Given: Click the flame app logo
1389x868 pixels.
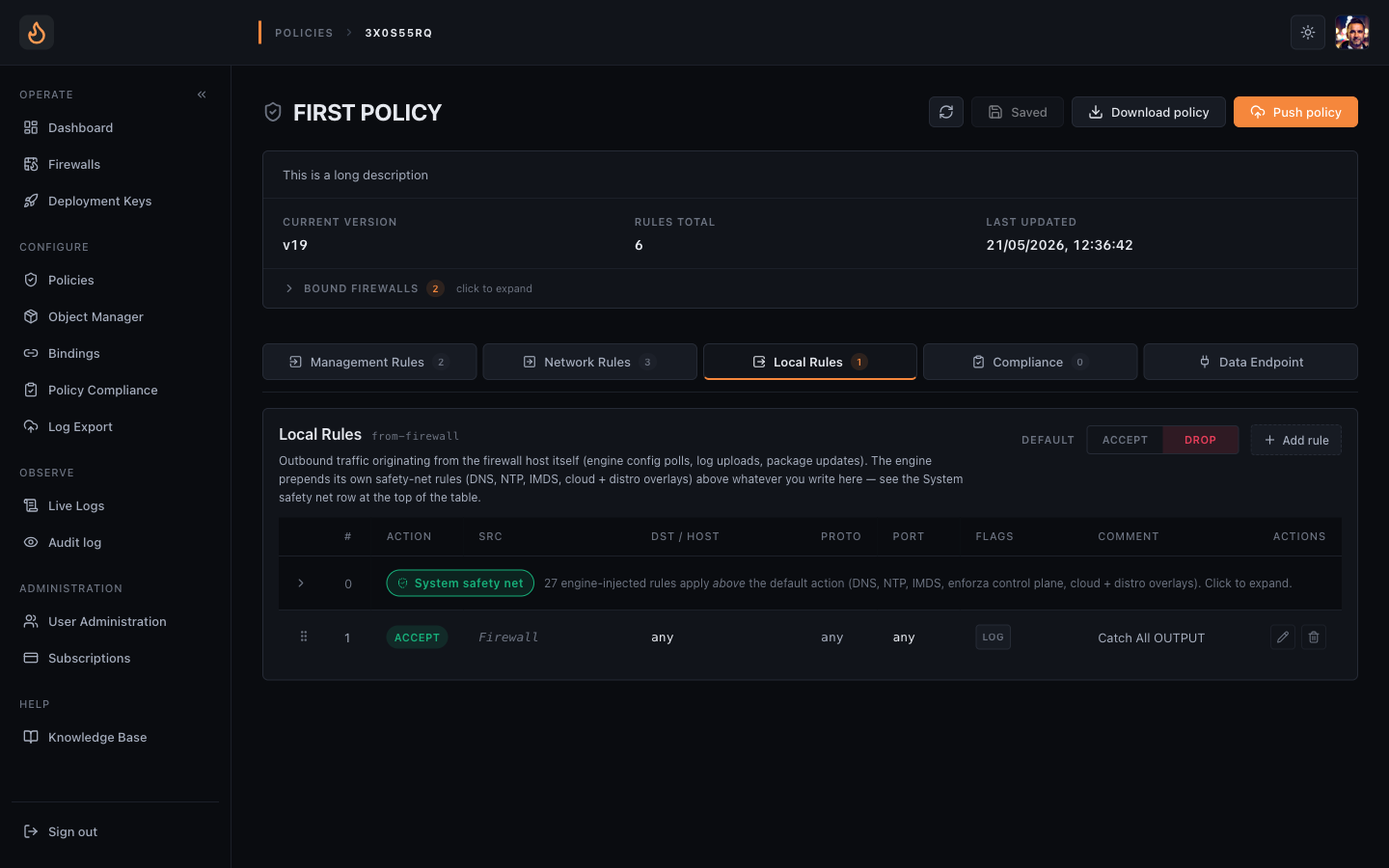Looking at the screenshot, I should pyautogui.click(x=37, y=33).
